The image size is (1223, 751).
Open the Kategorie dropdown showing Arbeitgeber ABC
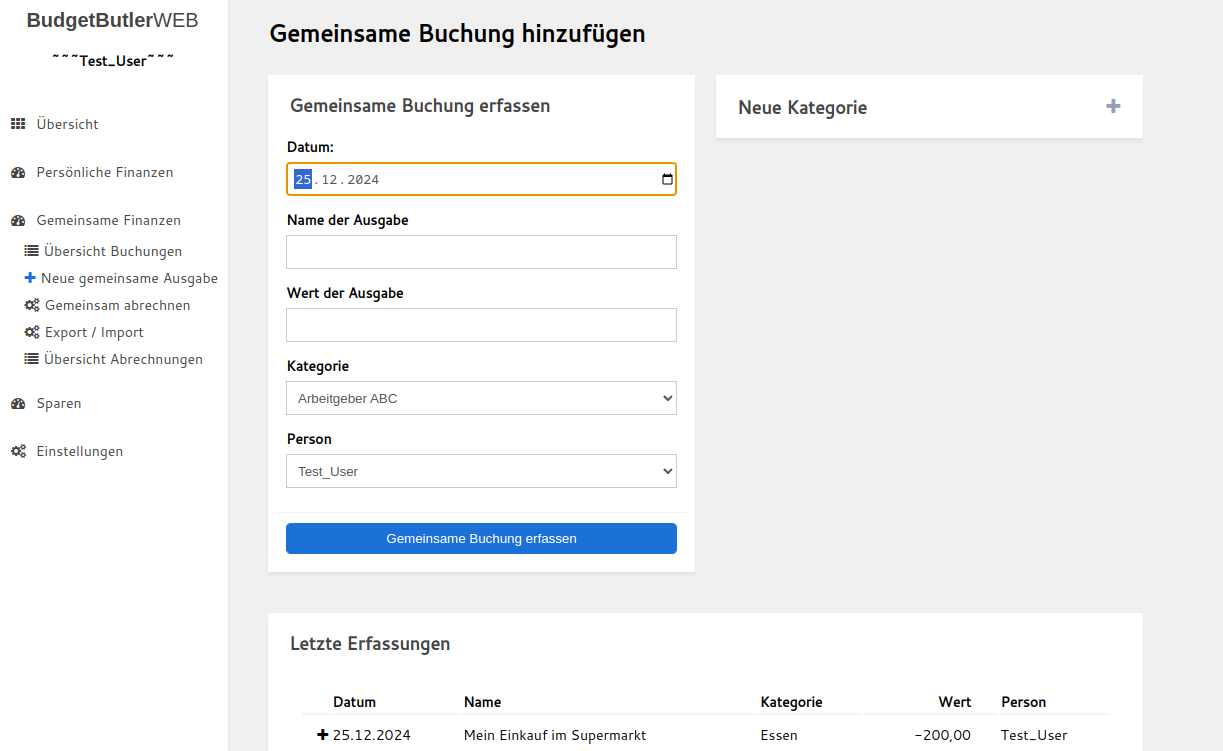click(x=481, y=397)
